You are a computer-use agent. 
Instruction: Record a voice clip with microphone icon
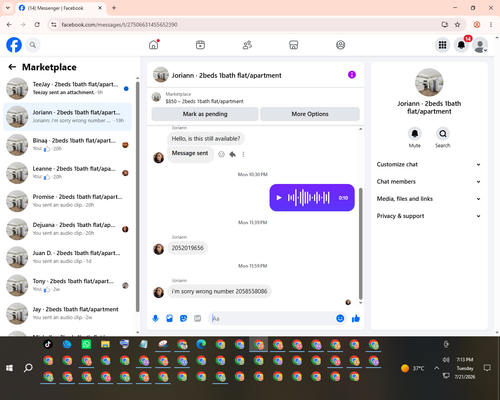155,318
